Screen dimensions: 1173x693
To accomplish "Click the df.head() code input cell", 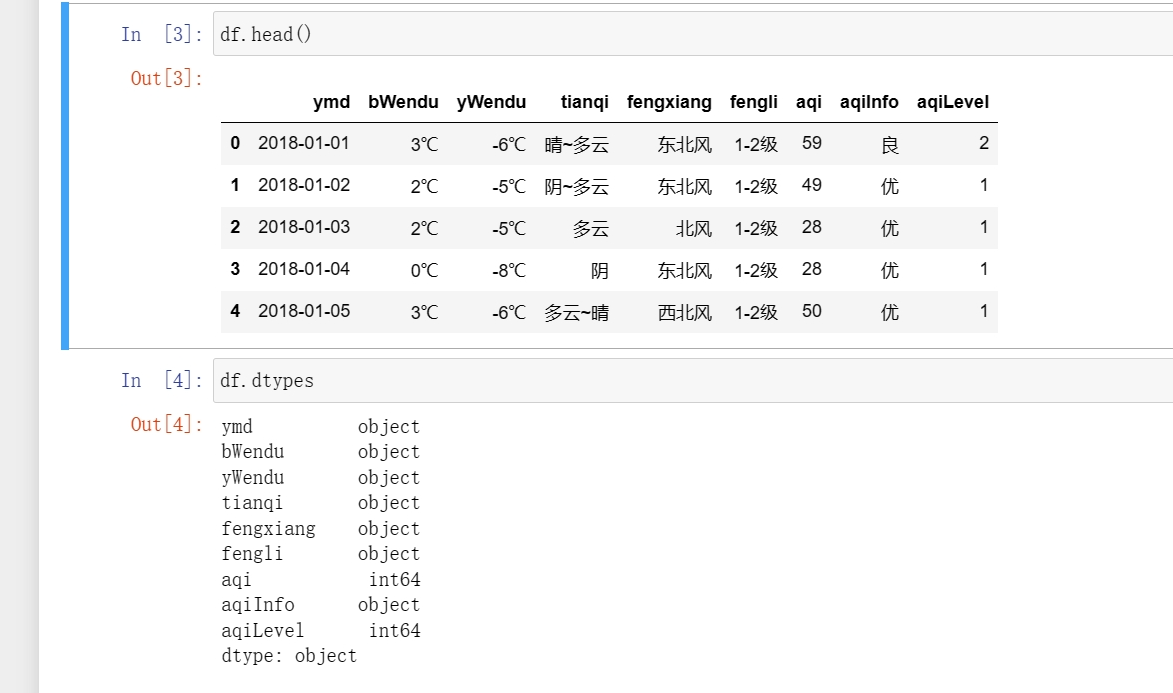I will (690, 35).
